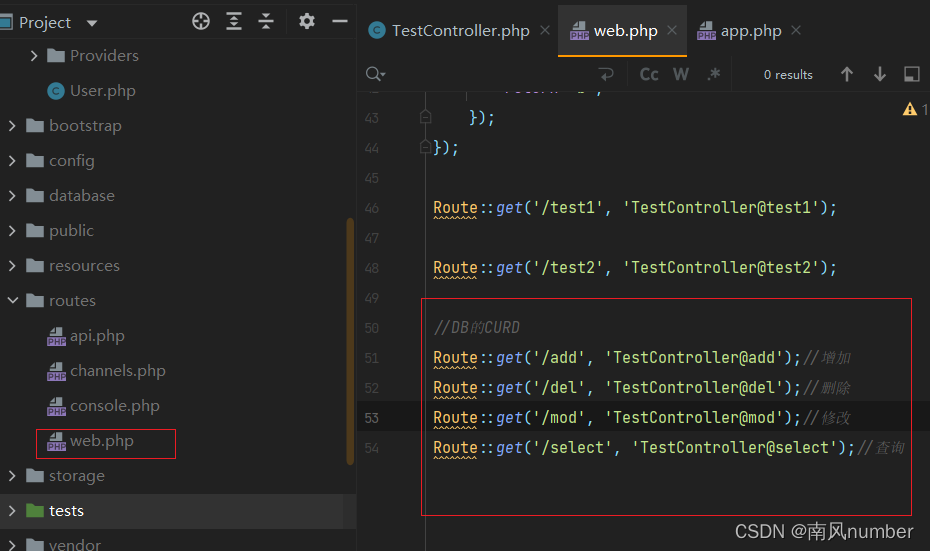Close the TestController.php tab
930x551 pixels.
544,30
